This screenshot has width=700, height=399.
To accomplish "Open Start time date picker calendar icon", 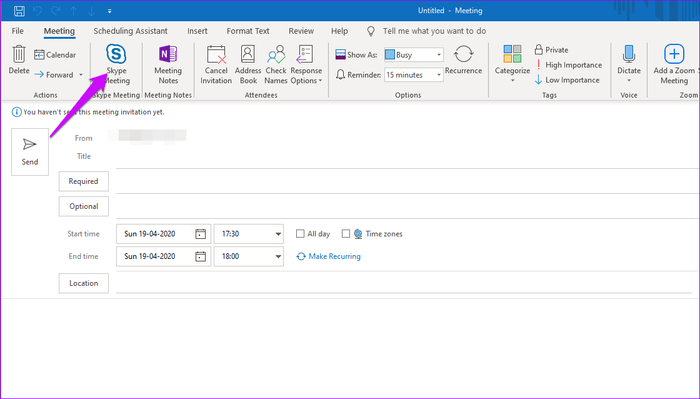I will (200, 234).
